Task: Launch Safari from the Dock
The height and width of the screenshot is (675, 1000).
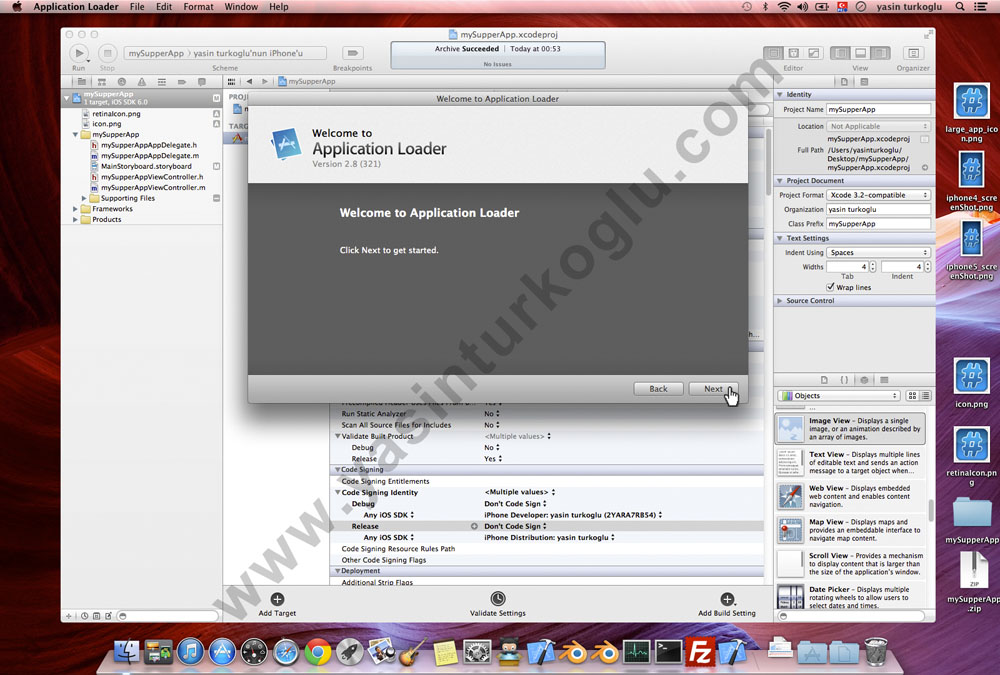Action: [286, 651]
